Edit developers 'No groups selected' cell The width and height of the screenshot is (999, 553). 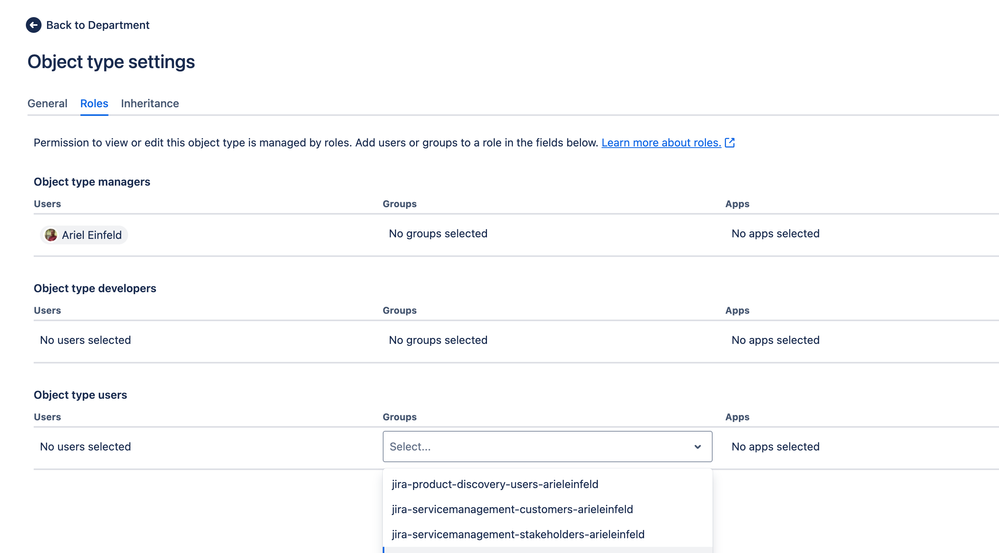[438, 340]
